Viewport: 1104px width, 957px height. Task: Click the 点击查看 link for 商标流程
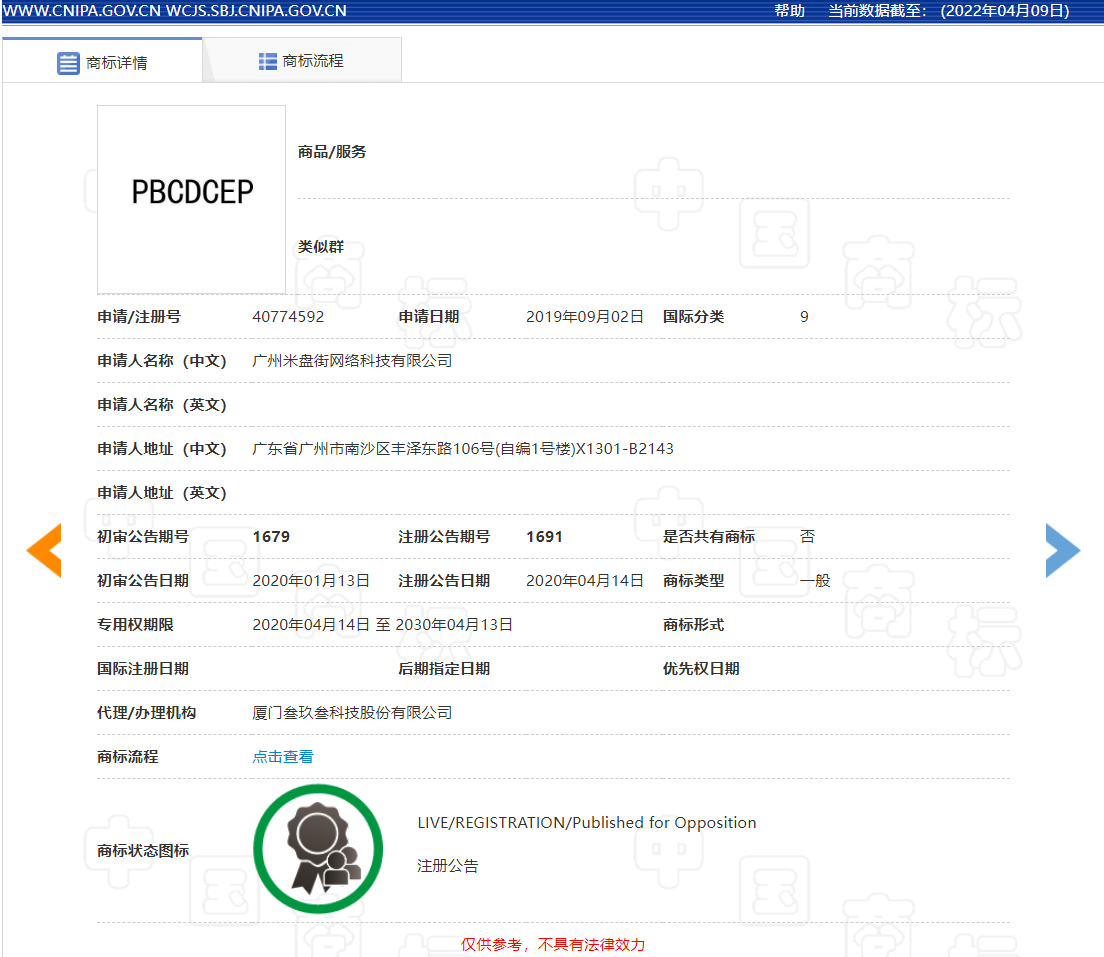click(283, 757)
